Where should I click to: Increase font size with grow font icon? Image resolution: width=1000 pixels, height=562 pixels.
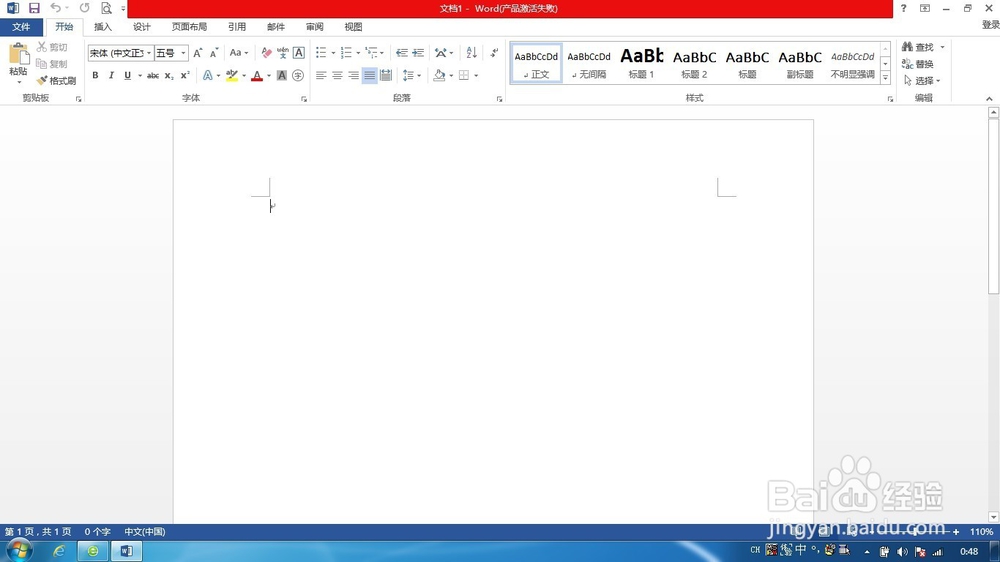click(198, 53)
